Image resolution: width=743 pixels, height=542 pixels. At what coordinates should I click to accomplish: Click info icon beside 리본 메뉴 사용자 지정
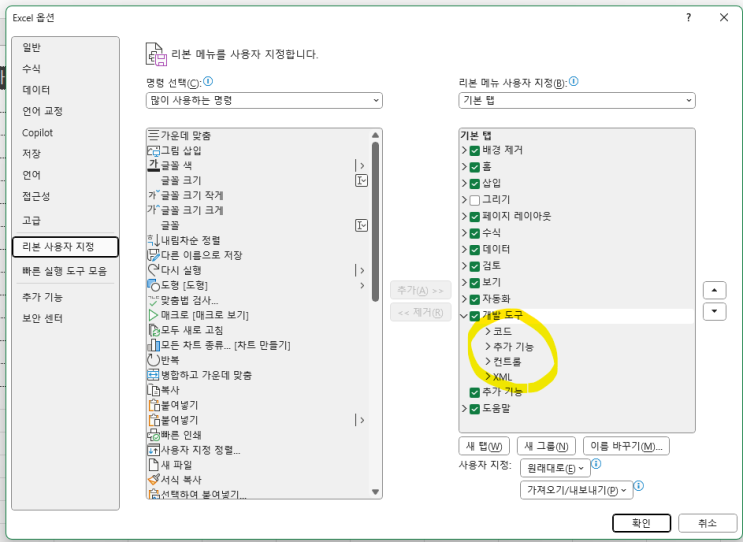pos(574,81)
